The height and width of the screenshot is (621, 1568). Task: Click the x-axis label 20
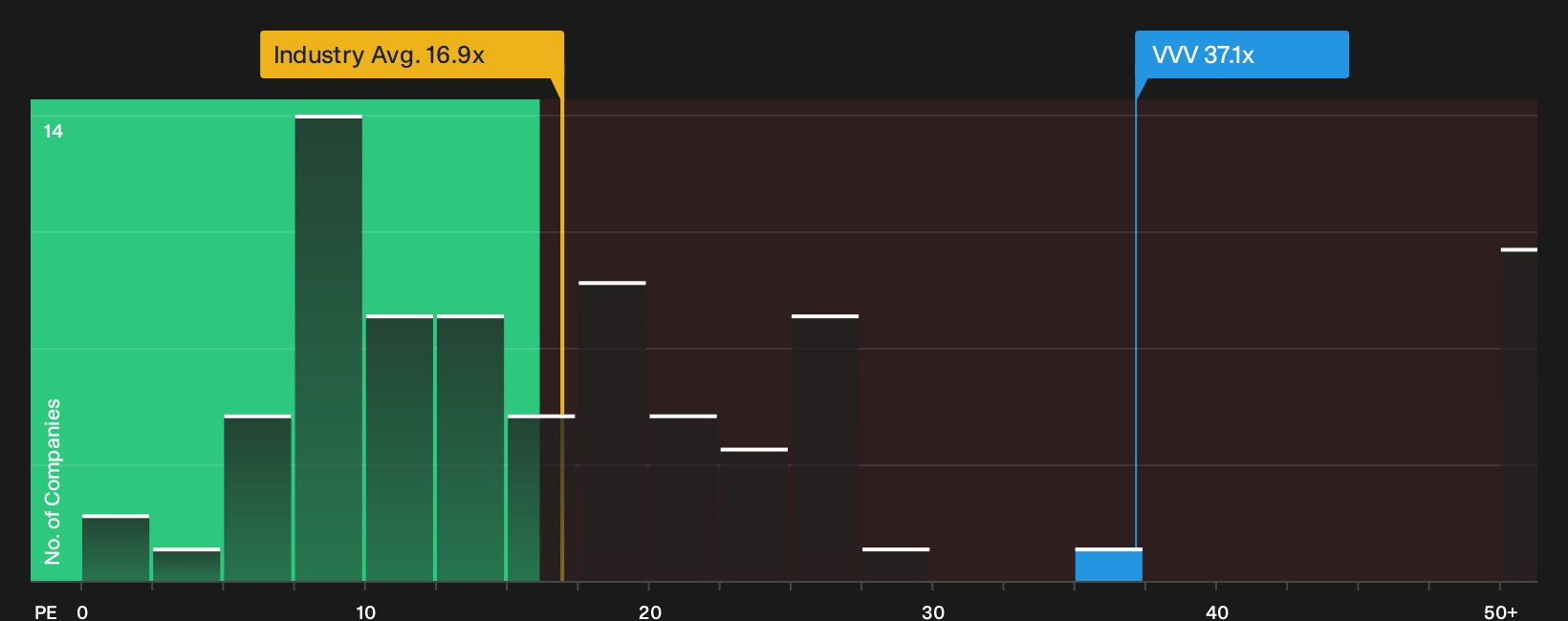650,612
